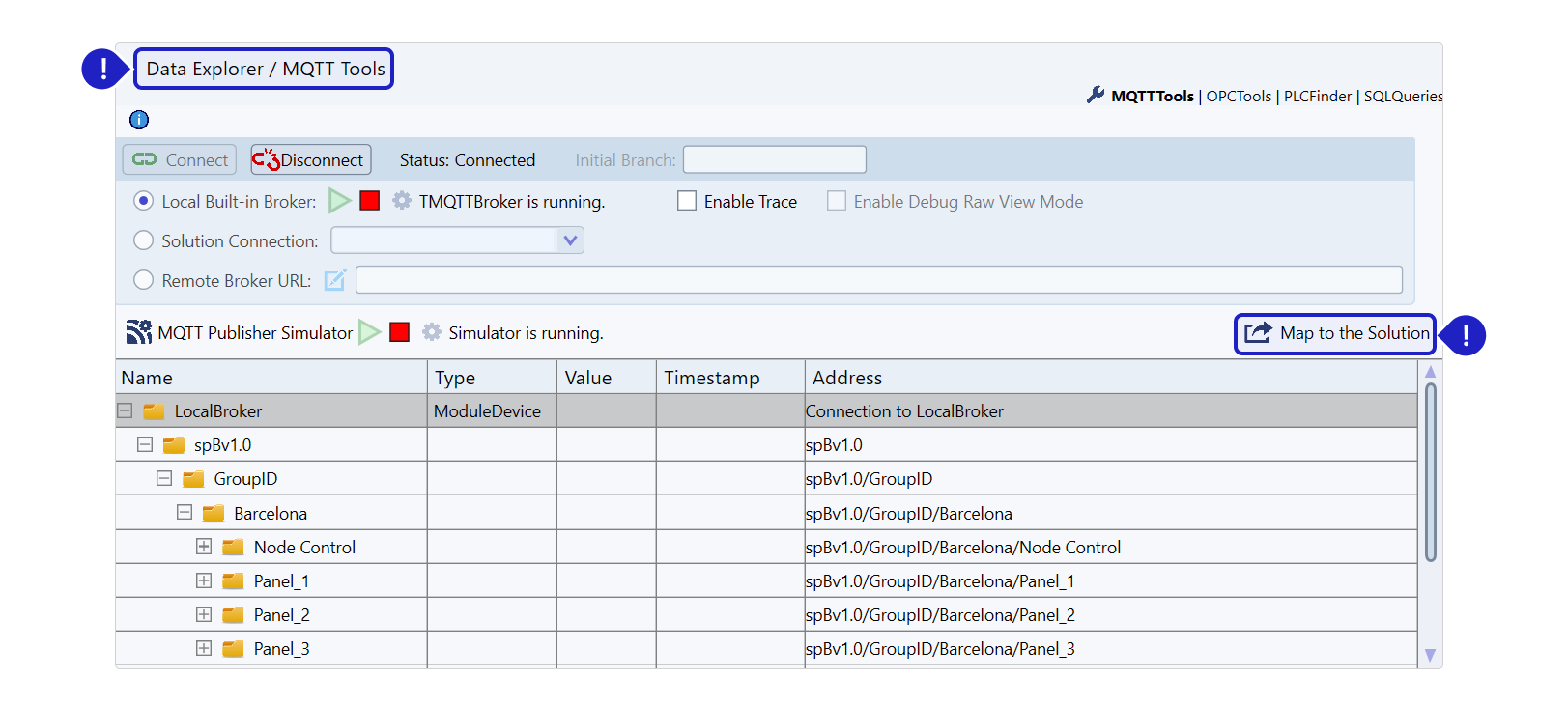Screen dimensions: 1568x707
Task: Click Map to the Solution button
Action: [1337, 333]
